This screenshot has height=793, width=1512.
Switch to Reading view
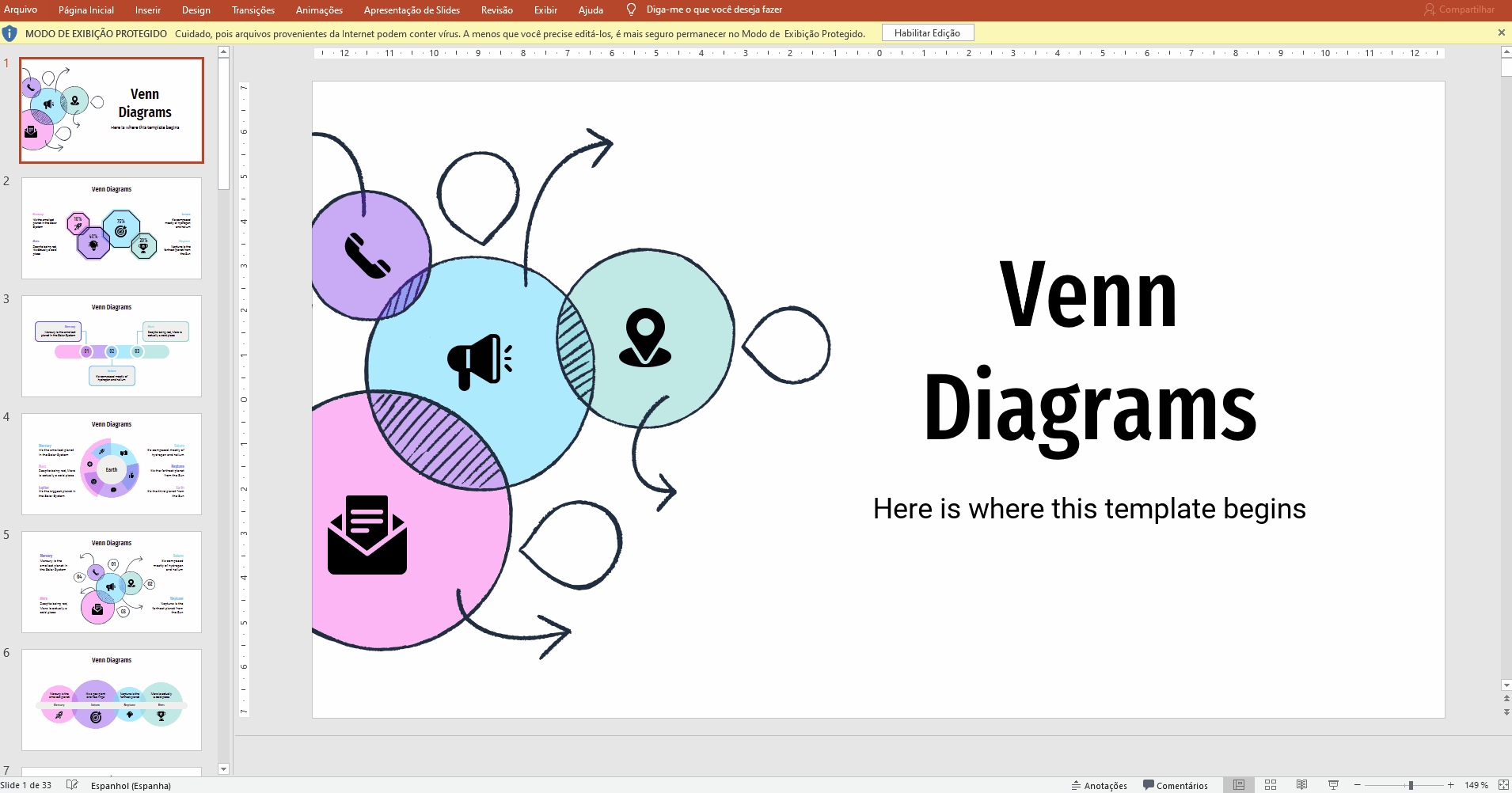point(1301,785)
